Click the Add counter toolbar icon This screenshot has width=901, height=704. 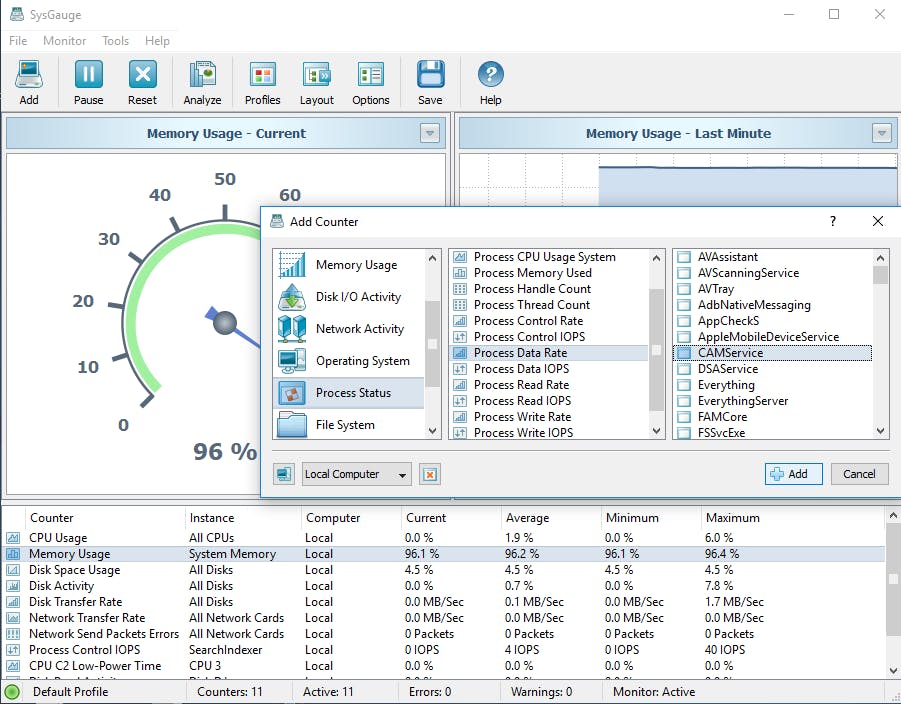29,82
